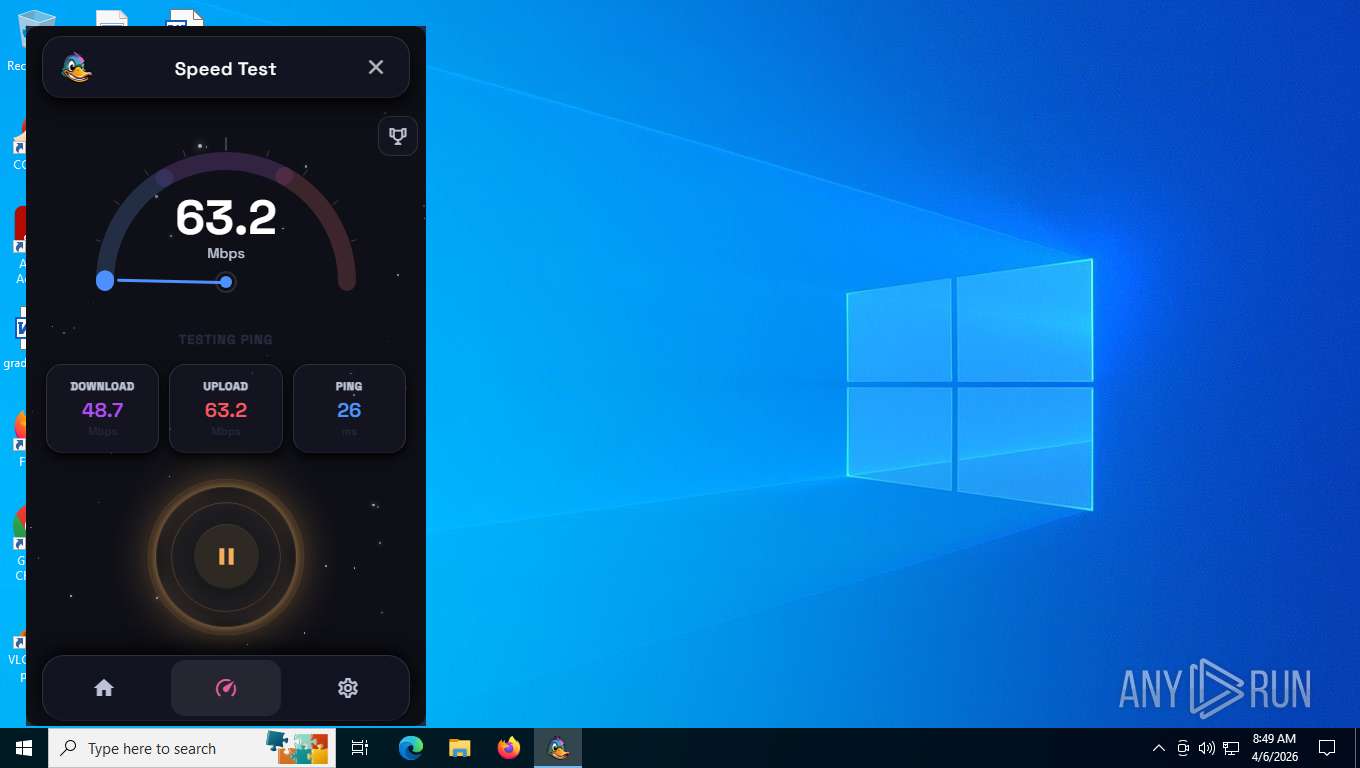Select the speedometer tab
1360x768 pixels.
pyautogui.click(x=226, y=688)
